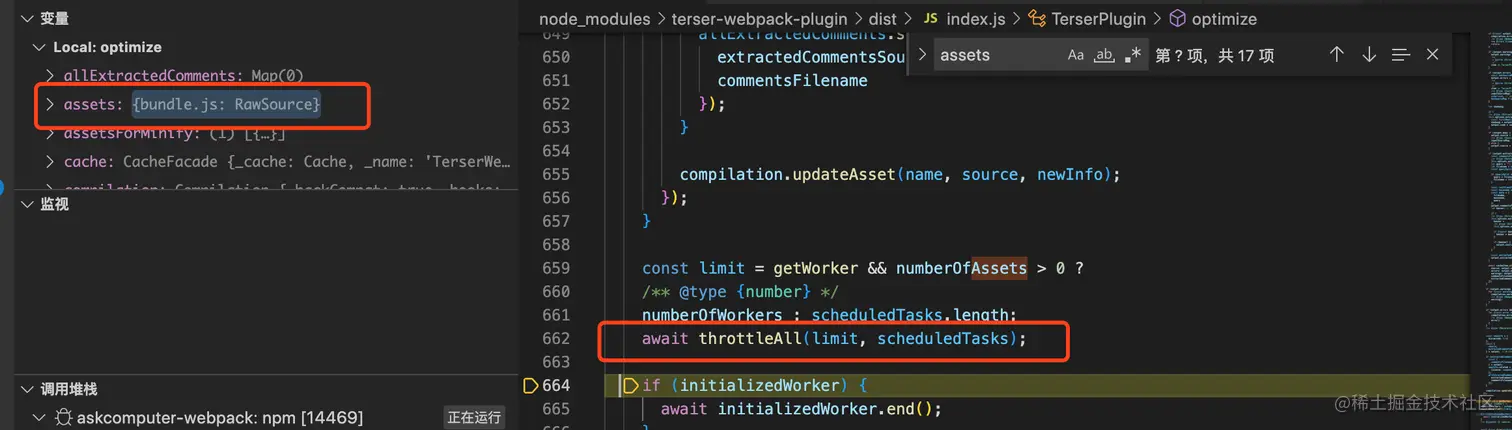This screenshot has height=430, width=1512.
Task: Click the breakpoint arrow at line 664
Action: pos(530,385)
